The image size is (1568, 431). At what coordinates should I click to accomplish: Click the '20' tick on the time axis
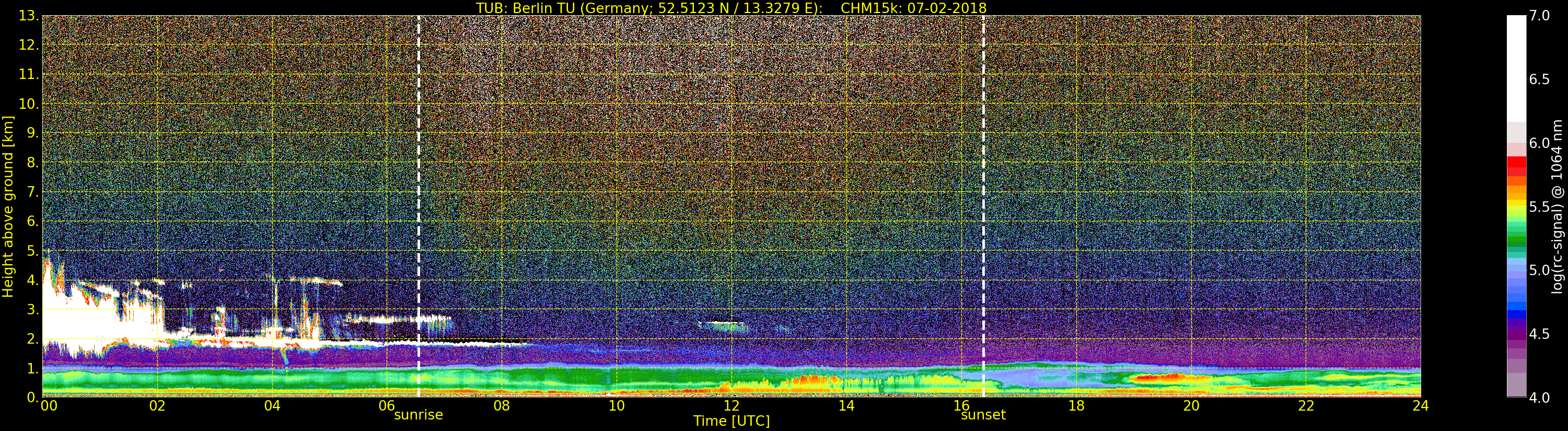pyautogui.click(x=1191, y=406)
